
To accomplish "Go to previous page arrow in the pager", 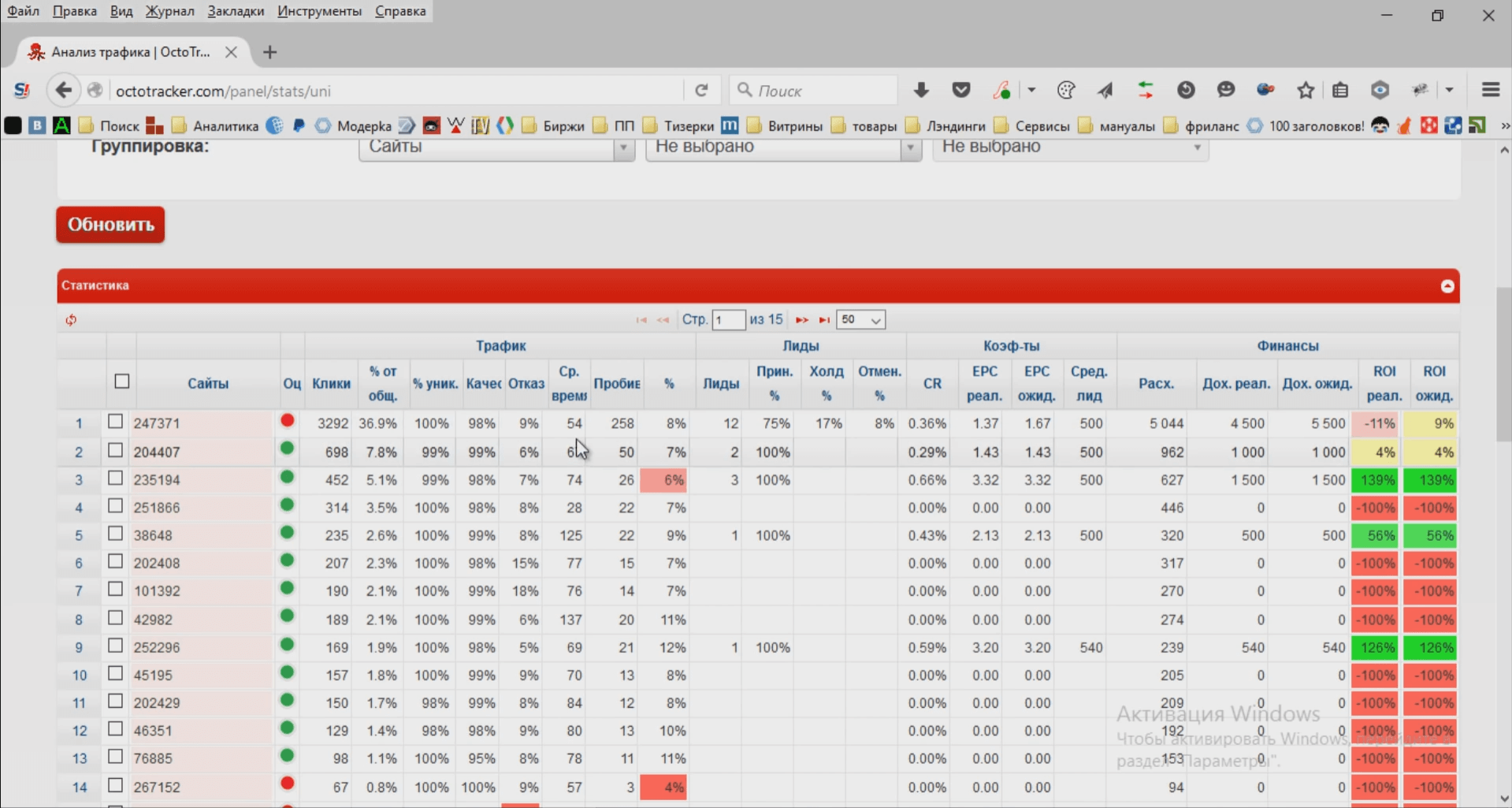I will 663,320.
